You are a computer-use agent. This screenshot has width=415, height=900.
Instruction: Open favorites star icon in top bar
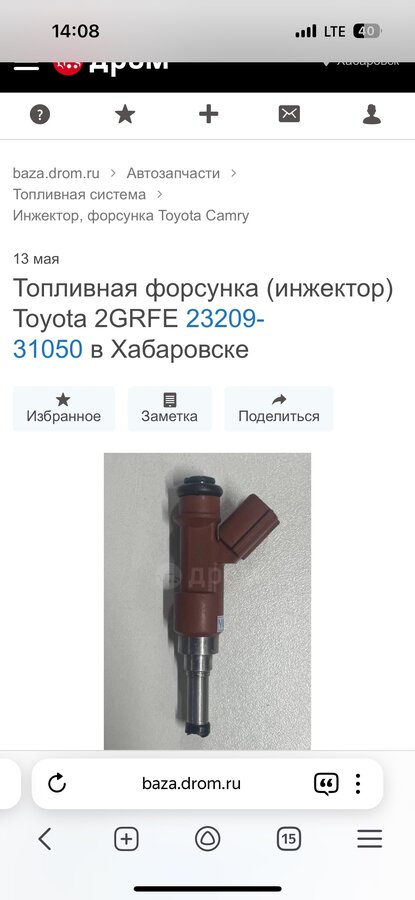[x=125, y=114]
